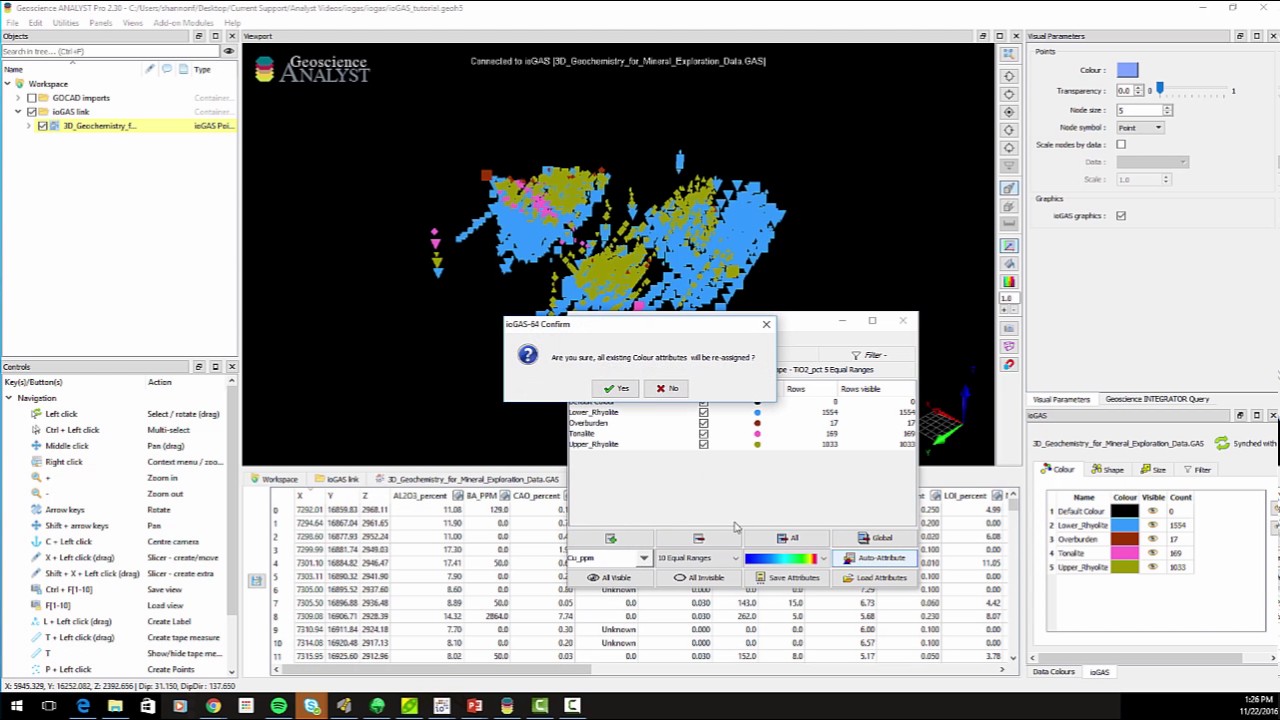This screenshot has height=720, width=1280.
Task: Click the fill bucket tool icon
Action: pyautogui.click(x=1009, y=264)
